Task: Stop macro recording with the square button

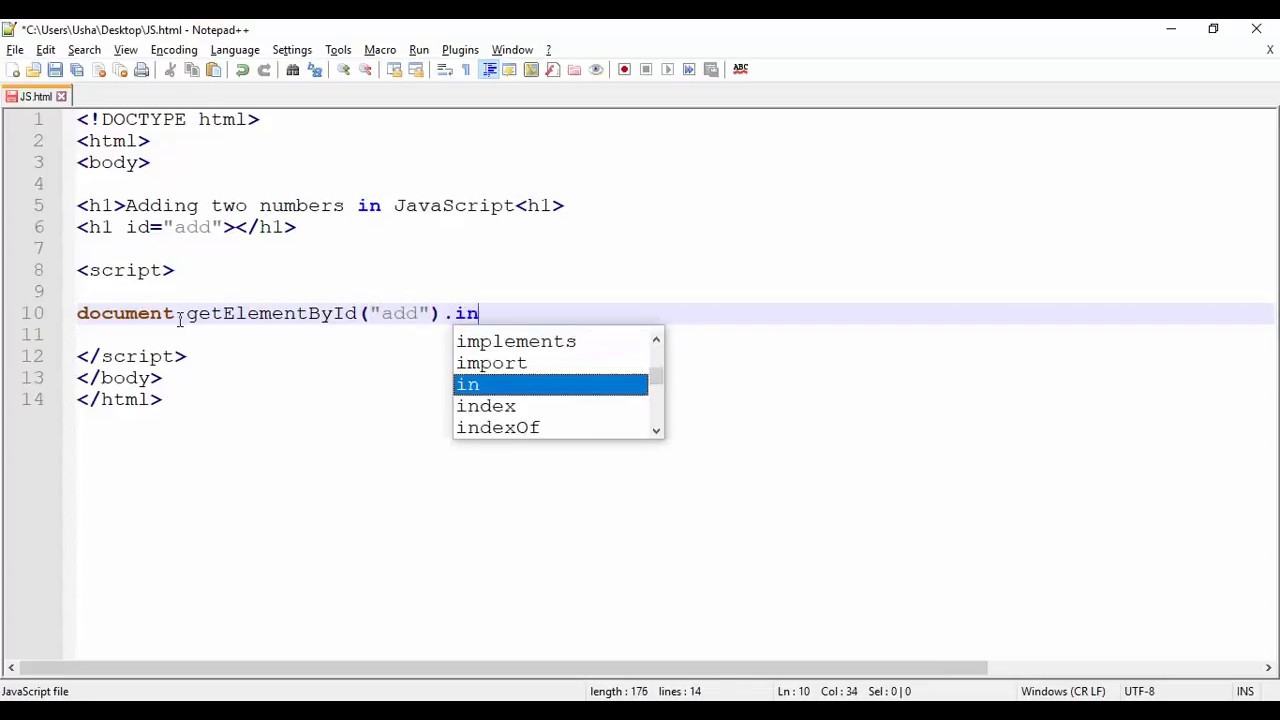Action: click(x=646, y=70)
